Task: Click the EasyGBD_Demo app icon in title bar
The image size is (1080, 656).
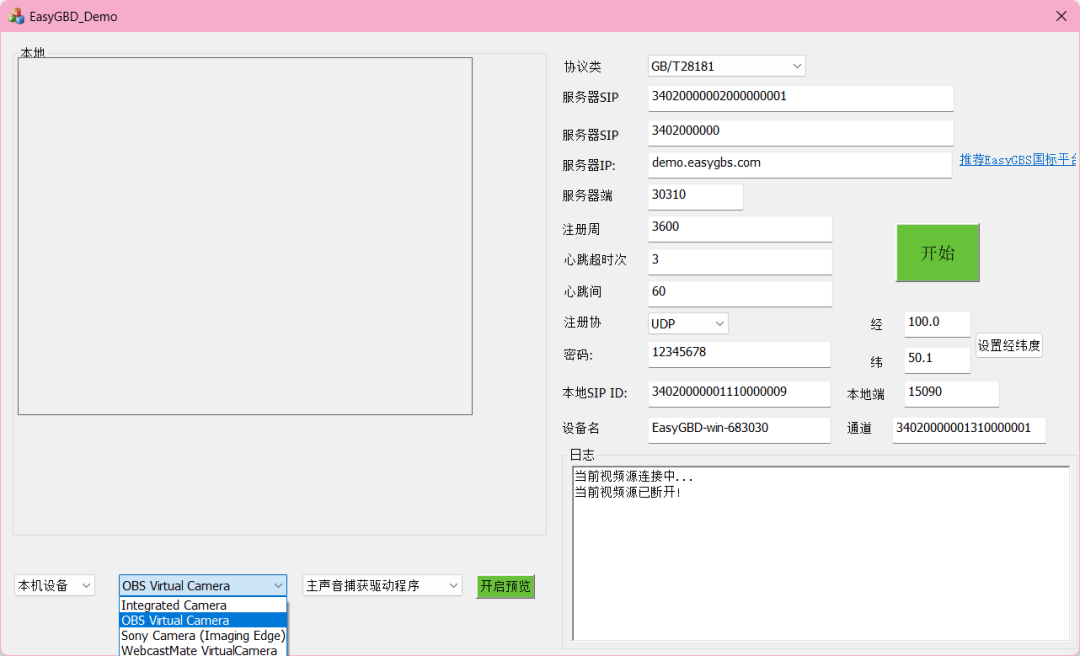Action: pos(16,16)
